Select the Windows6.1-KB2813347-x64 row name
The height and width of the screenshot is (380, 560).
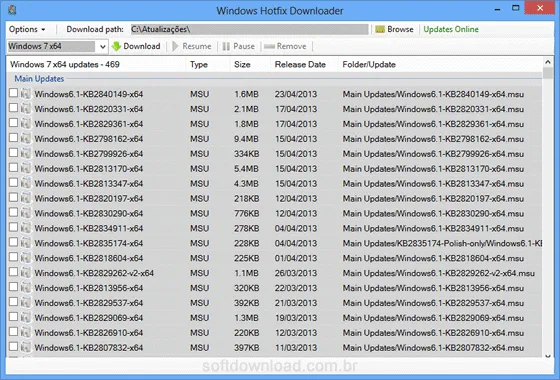click(x=89, y=184)
